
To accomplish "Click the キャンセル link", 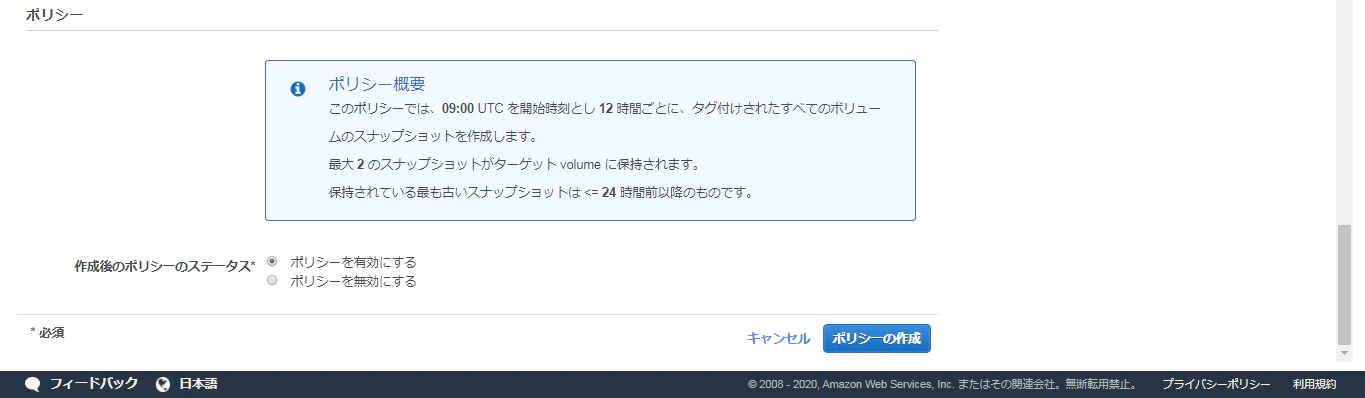I will 778,338.
